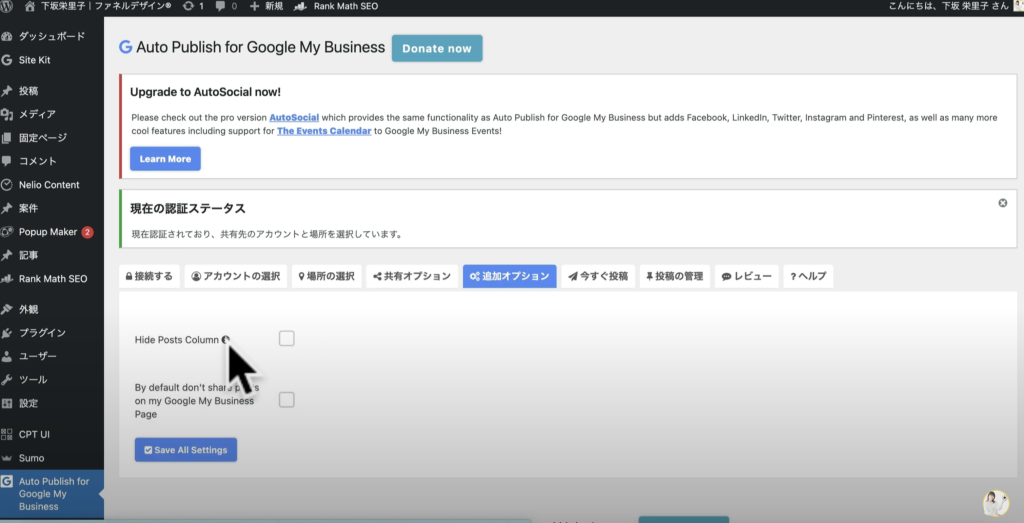Image resolution: width=1024 pixels, height=523 pixels.
Task: Follow the AutoSocial link
Action: coord(293,117)
